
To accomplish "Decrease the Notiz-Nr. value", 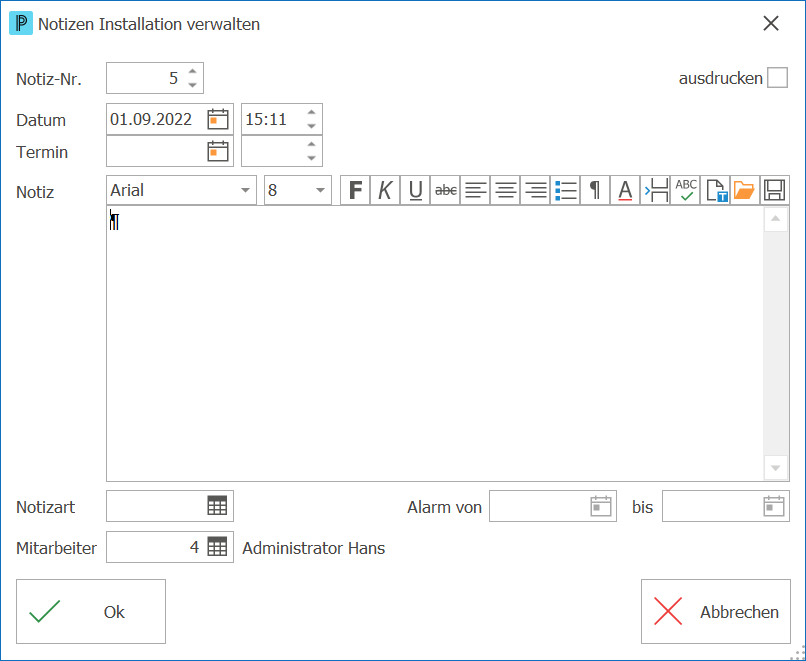I will [x=192, y=85].
